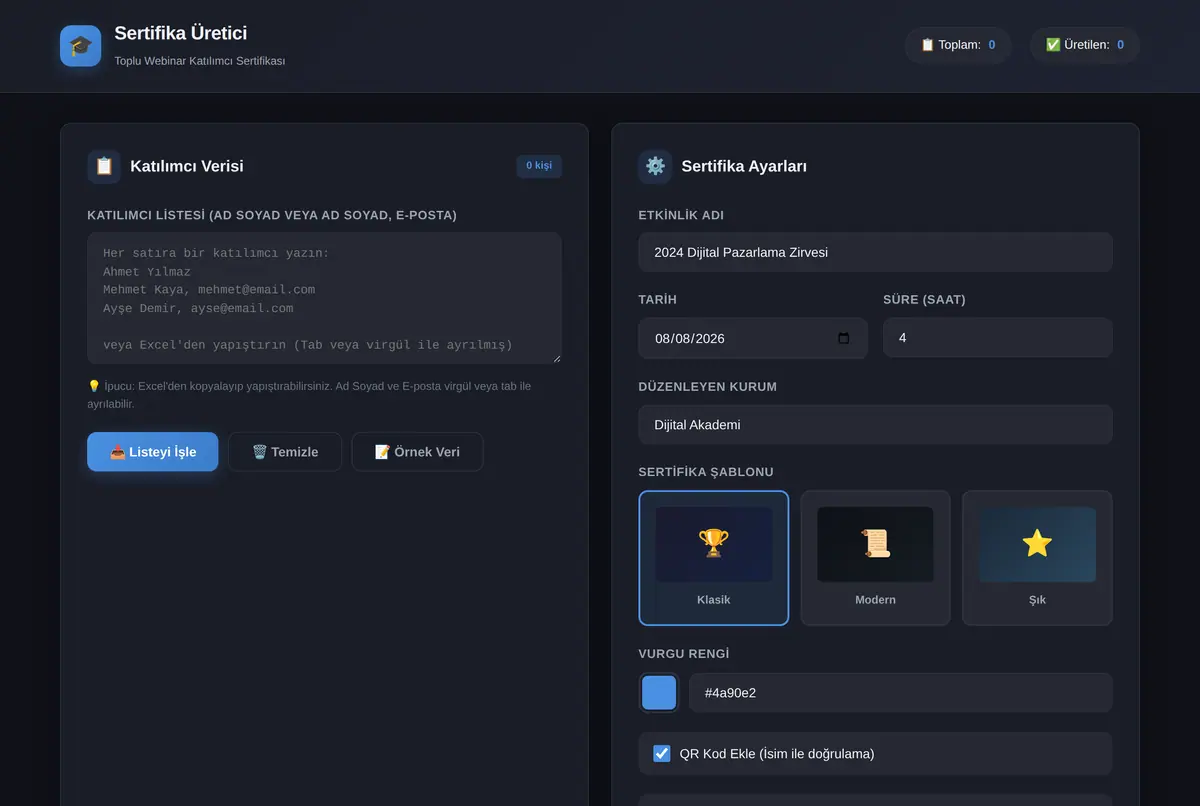Screen dimensions: 1200x806
Task: Open the blue accent color swatch
Action: tap(659, 692)
